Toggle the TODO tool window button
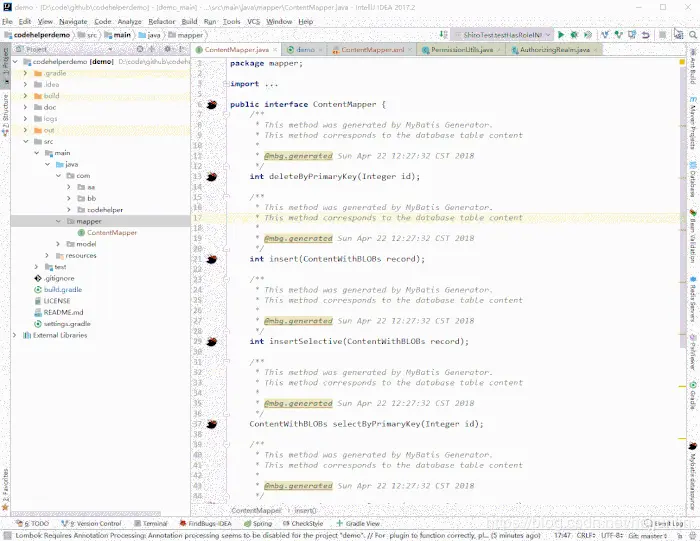This screenshot has width=700, height=541. pos(33,524)
